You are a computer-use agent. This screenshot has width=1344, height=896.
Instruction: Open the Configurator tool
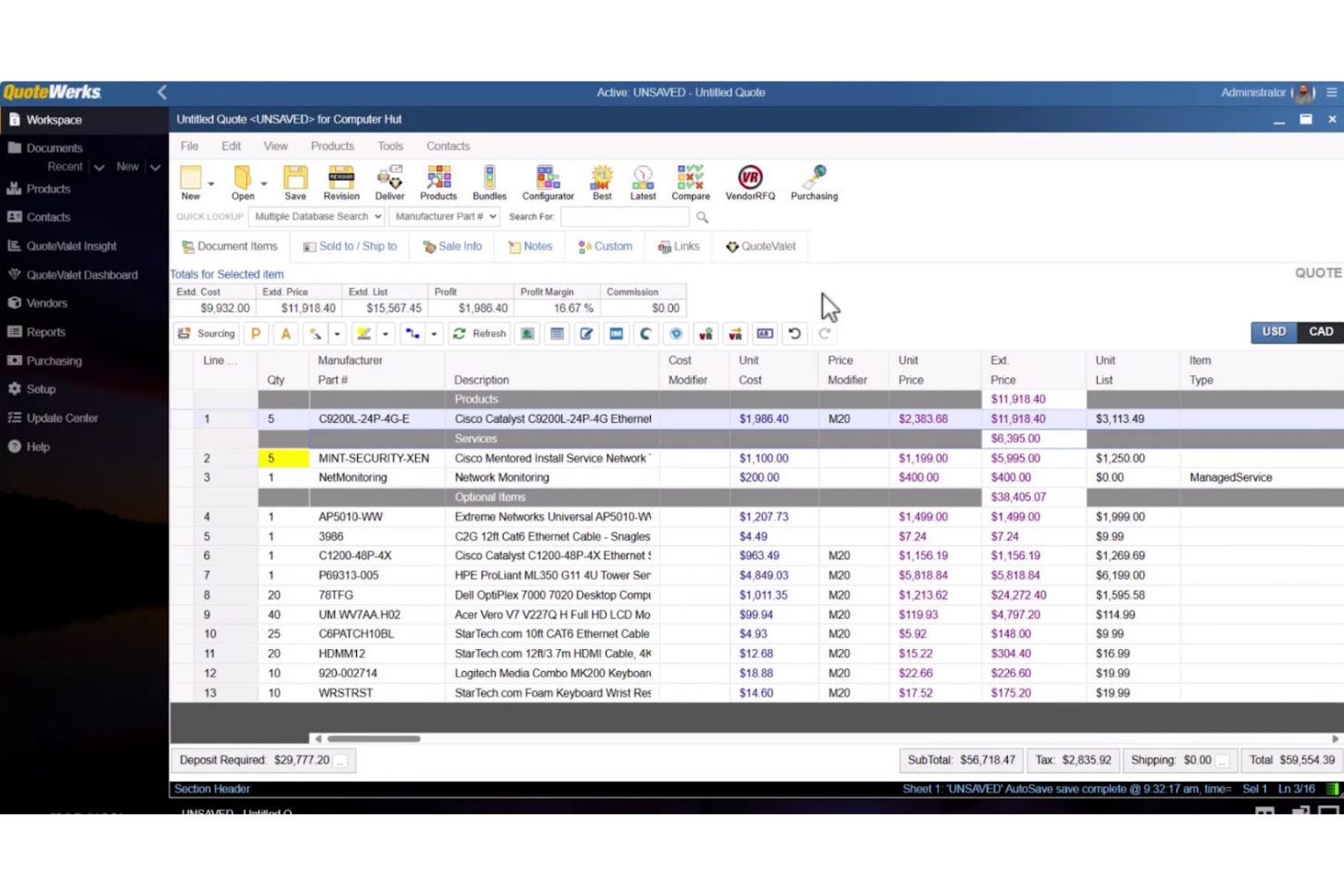(x=548, y=182)
